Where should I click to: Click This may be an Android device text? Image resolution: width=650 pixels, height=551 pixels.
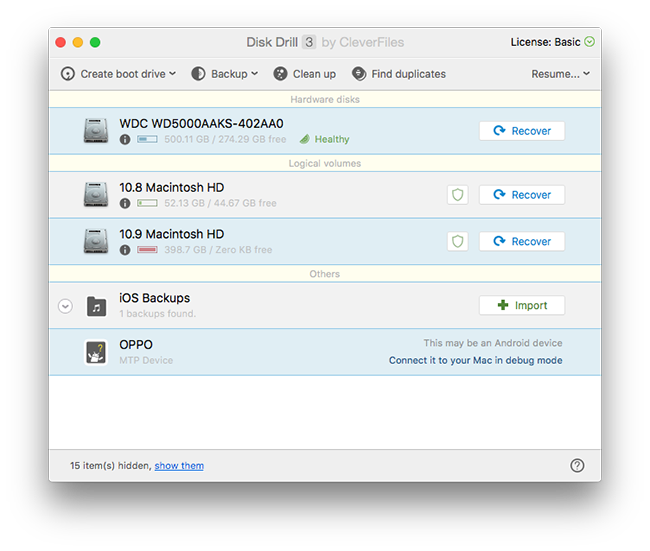pyautogui.click(x=493, y=343)
